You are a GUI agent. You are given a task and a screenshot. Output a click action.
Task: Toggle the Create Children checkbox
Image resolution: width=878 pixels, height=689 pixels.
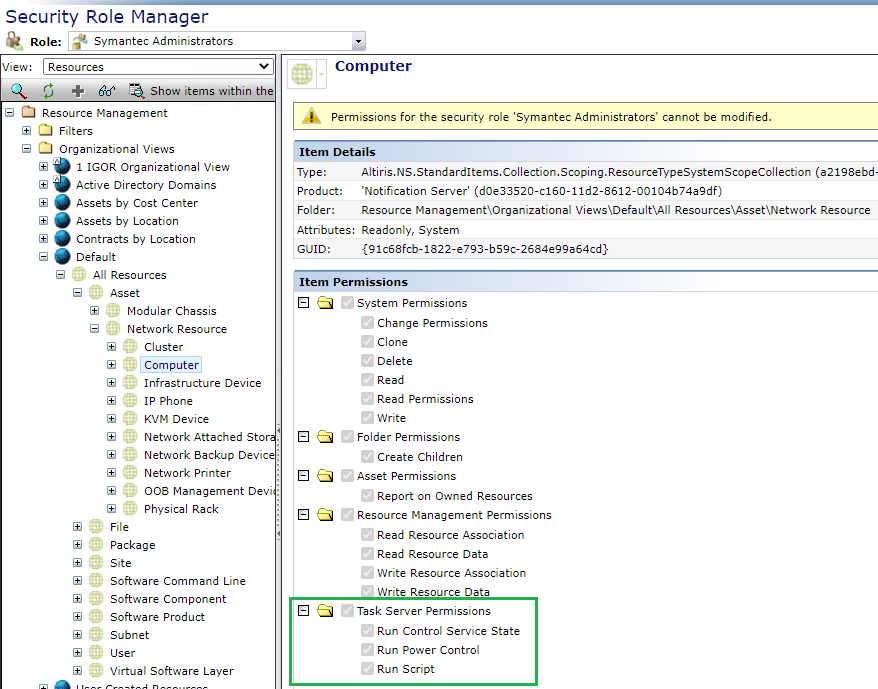point(367,457)
